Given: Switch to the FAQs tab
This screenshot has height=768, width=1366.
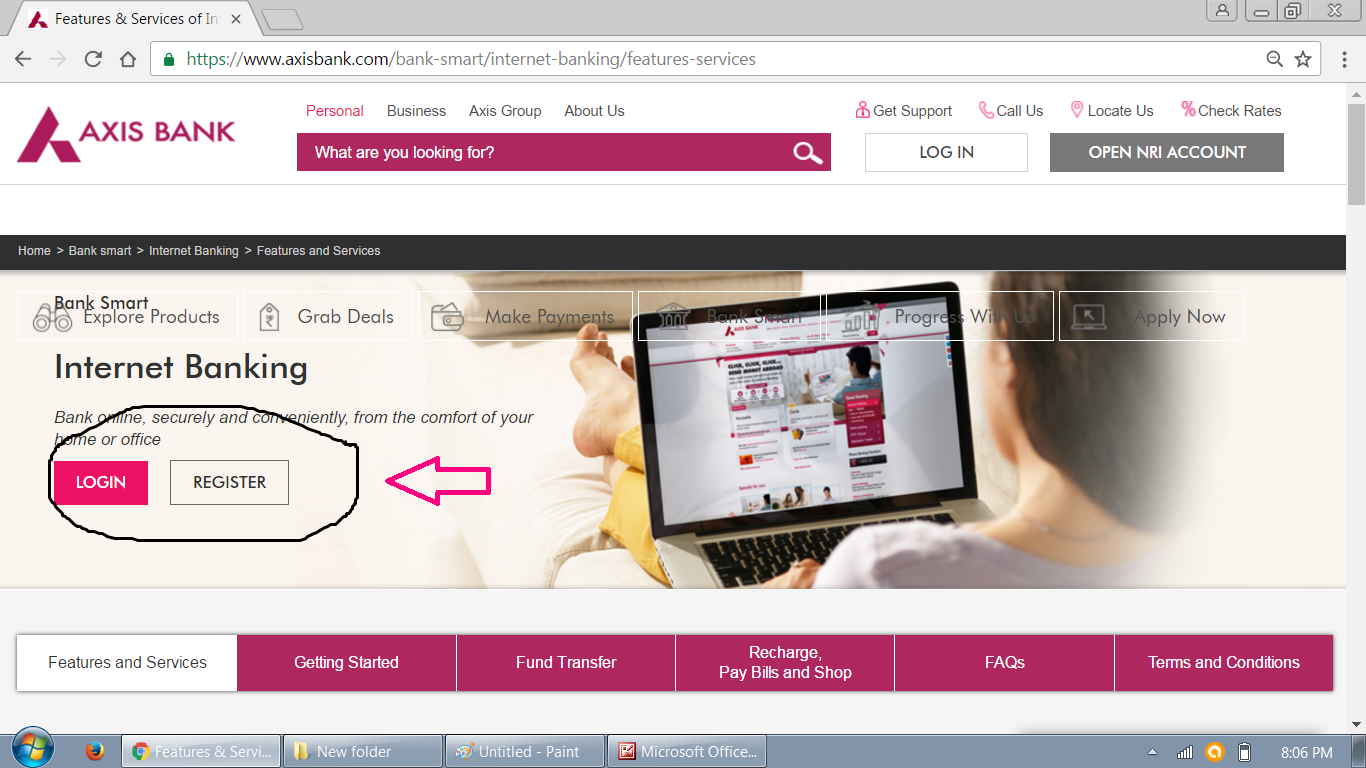Looking at the screenshot, I should [1003, 662].
